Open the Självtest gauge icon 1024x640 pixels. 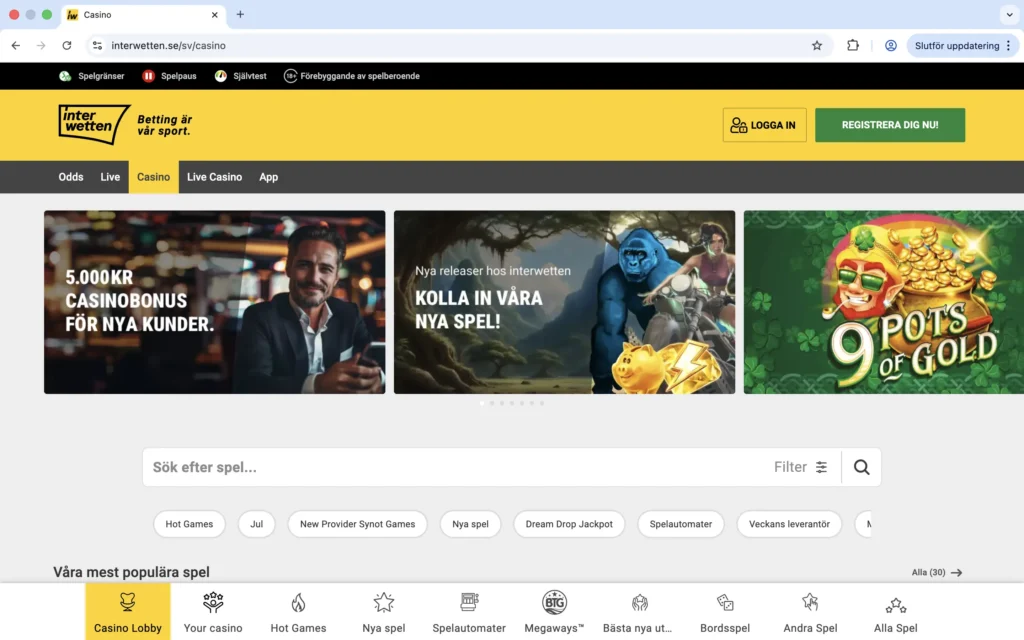click(x=222, y=75)
